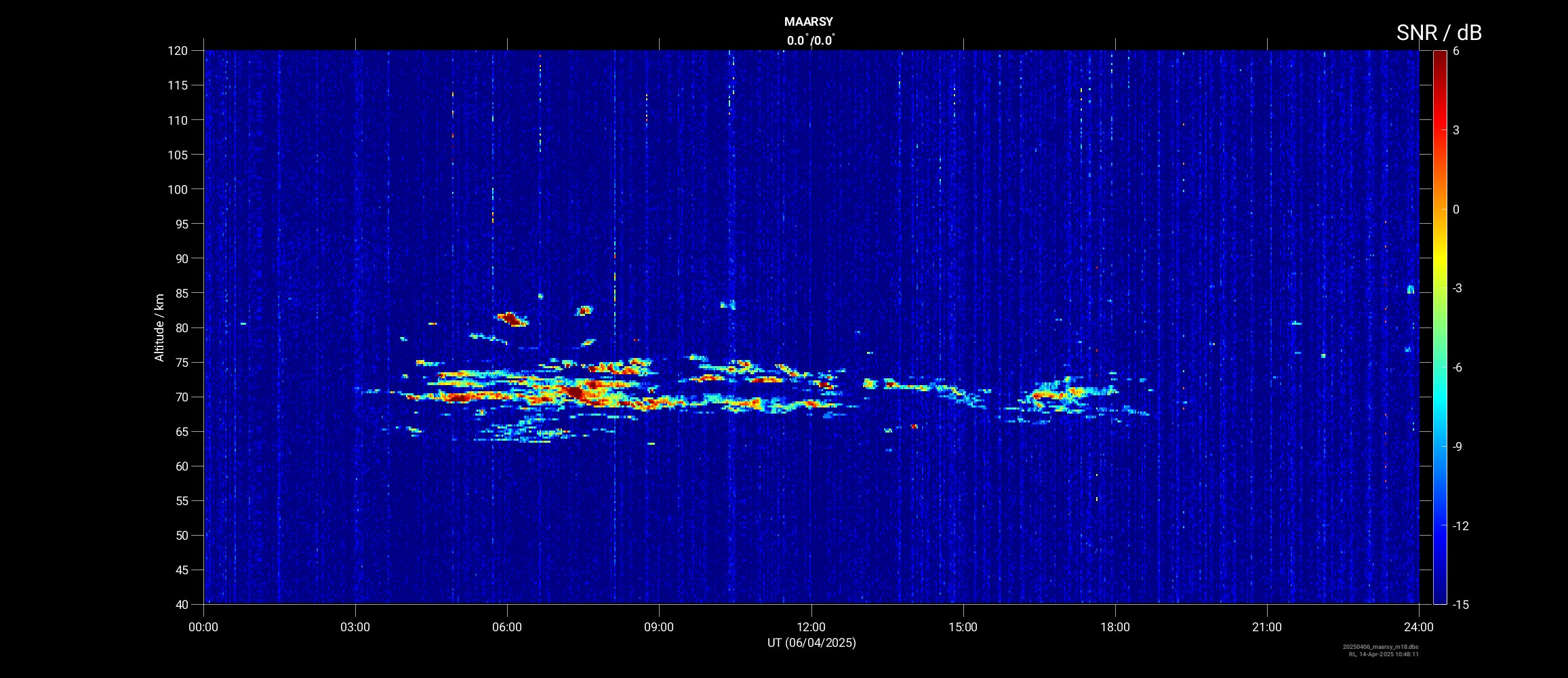
Task: Click the colorbar tick label 3
Action: coord(1456,130)
